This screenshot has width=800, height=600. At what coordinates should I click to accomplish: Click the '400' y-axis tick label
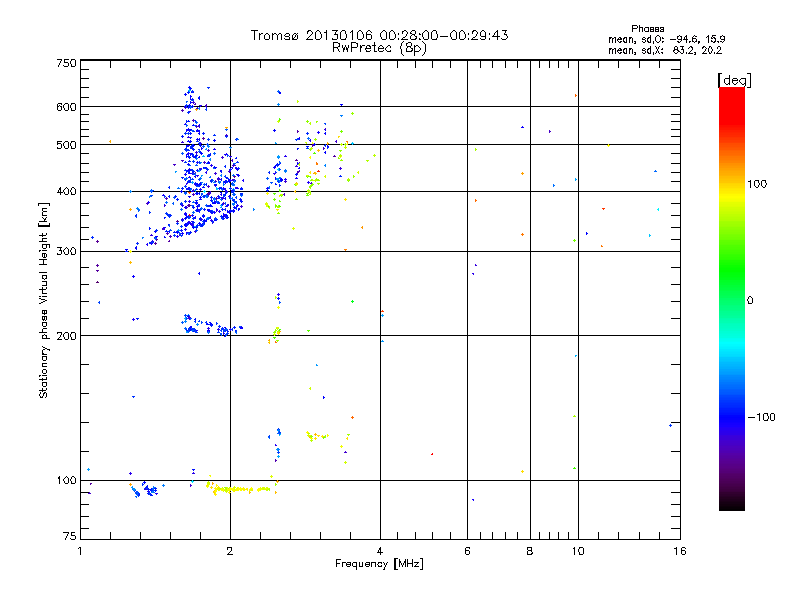(x=66, y=191)
